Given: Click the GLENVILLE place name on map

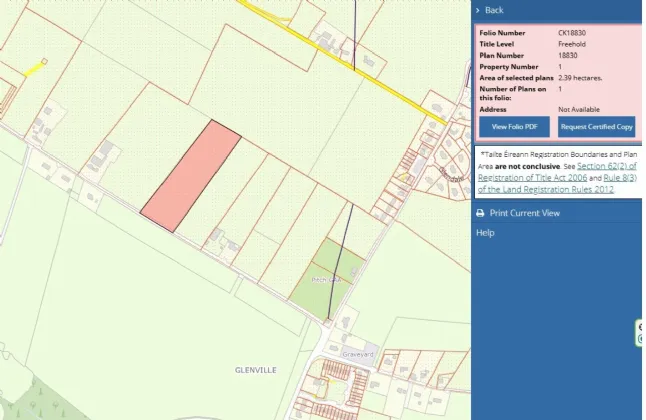Looking at the screenshot, I should coord(256,370).
